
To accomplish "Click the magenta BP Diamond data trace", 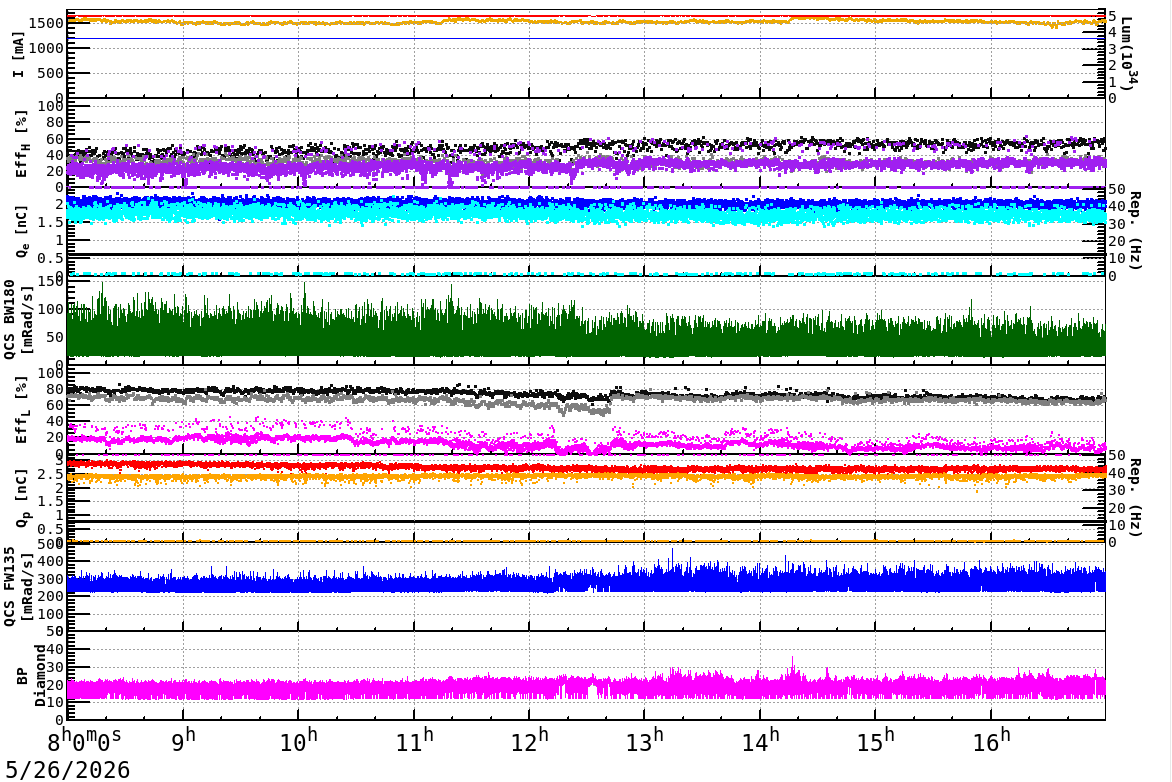I will pyautogui.click(x=585, y=687).
